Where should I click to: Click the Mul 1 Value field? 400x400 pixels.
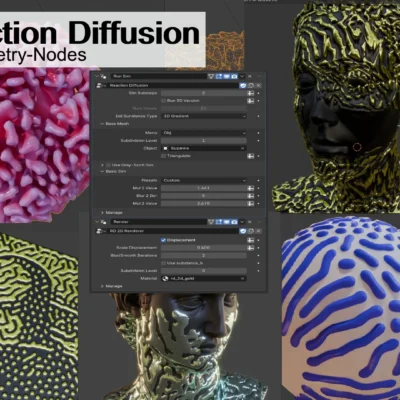pos(204,188)
